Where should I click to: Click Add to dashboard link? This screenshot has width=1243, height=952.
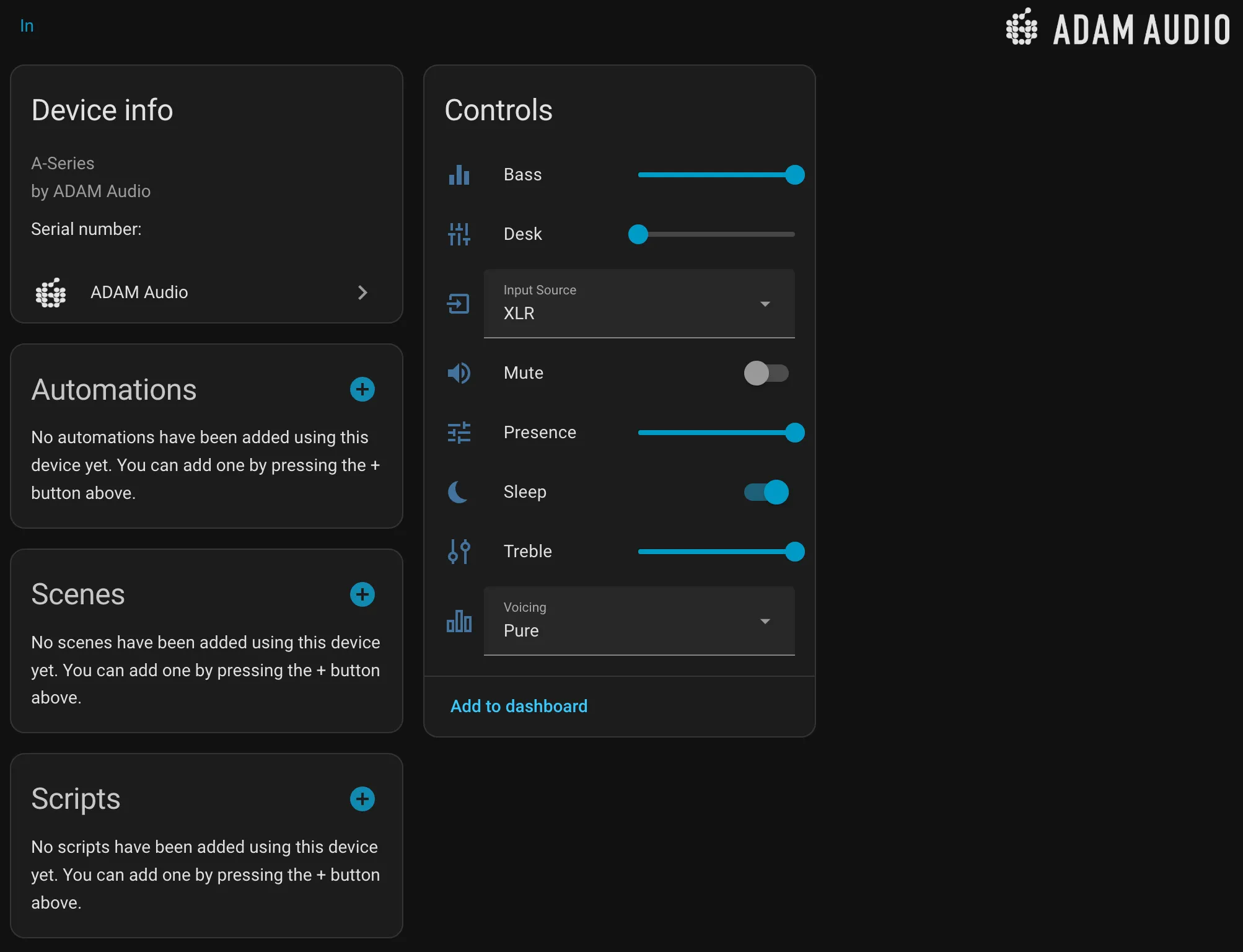coord(519,707)
